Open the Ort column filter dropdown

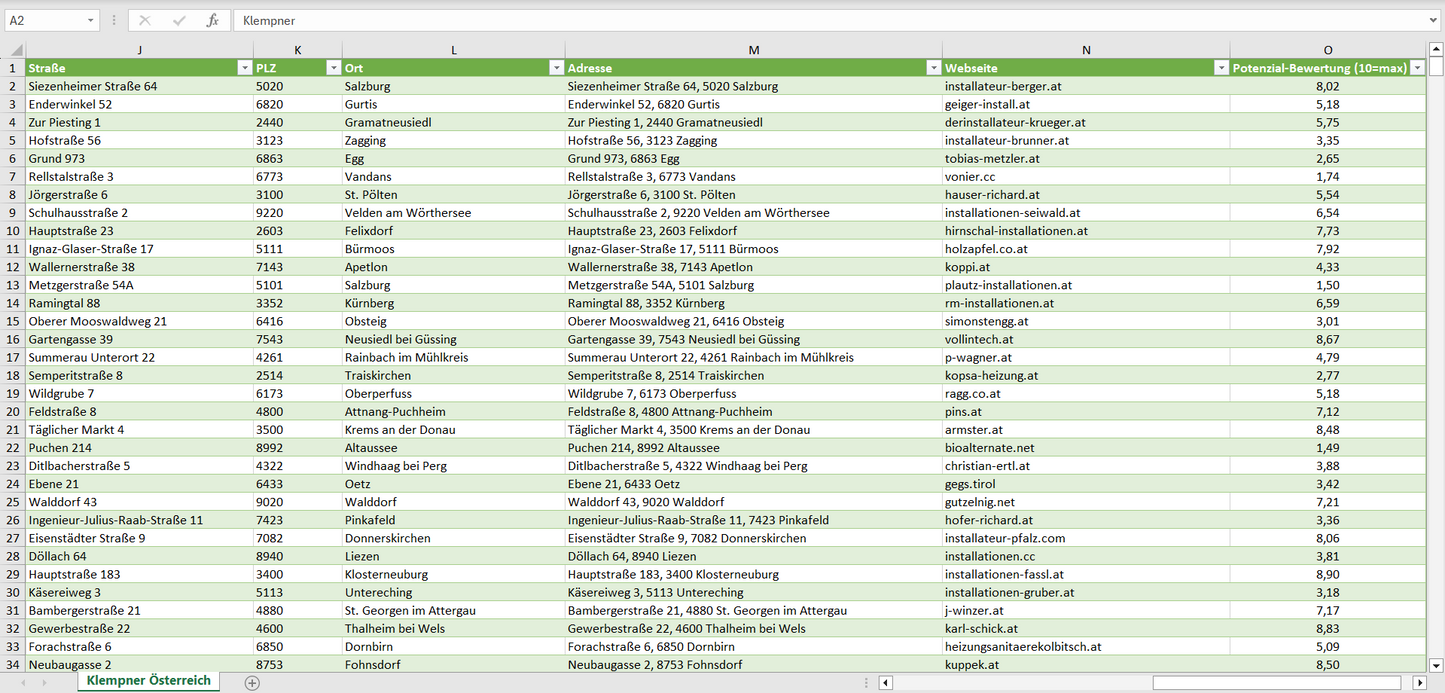click(x=556, y=68)
